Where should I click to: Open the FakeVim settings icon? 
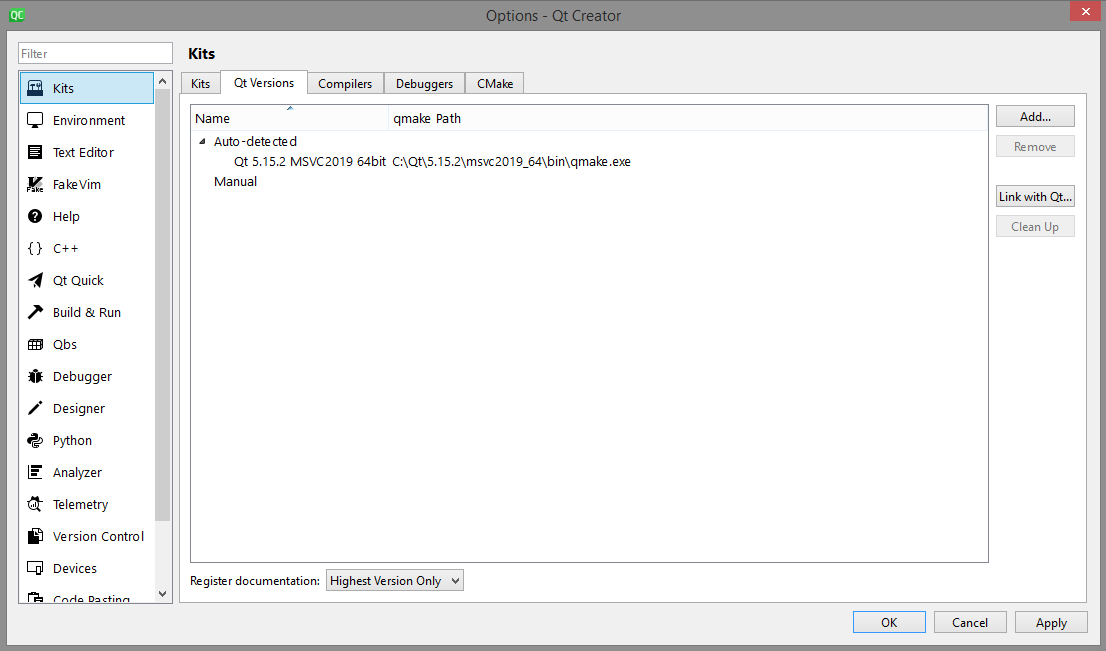pos(35,184)
